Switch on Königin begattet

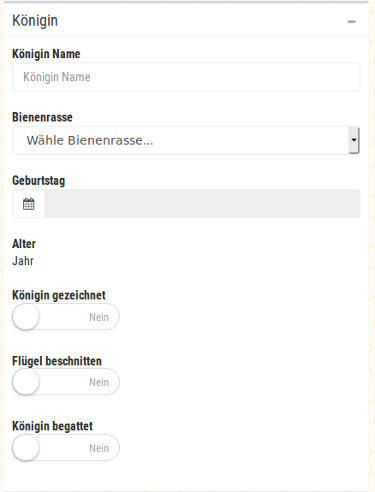pyautogui.click(x=66, y=448)
